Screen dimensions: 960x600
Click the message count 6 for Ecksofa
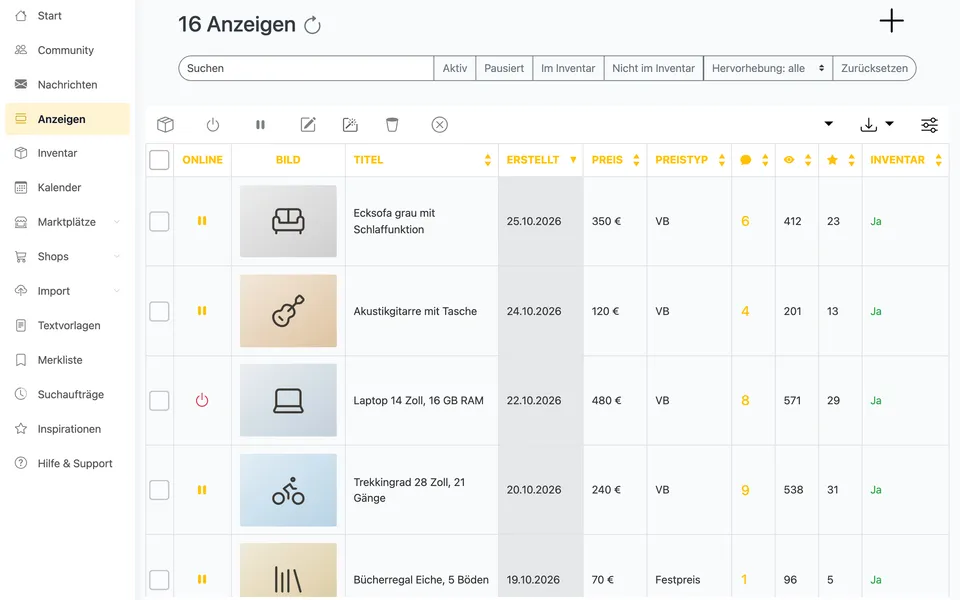(745, 221)
